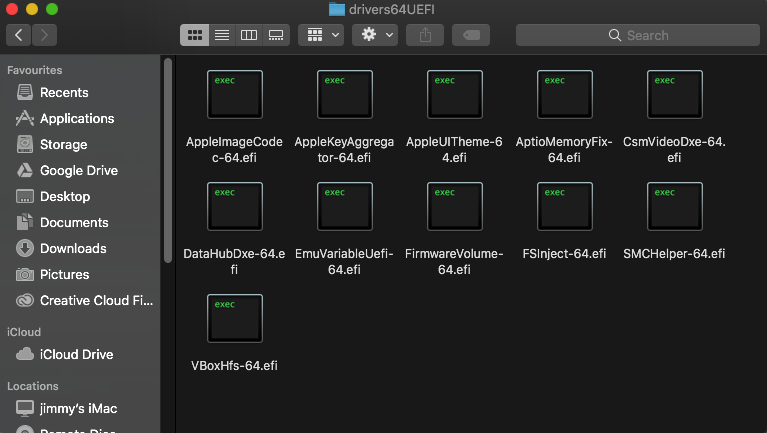The image size is (767, 433).
Task: Click the AppleImageCodec-64.efi file name
Action: coord(234,150)
